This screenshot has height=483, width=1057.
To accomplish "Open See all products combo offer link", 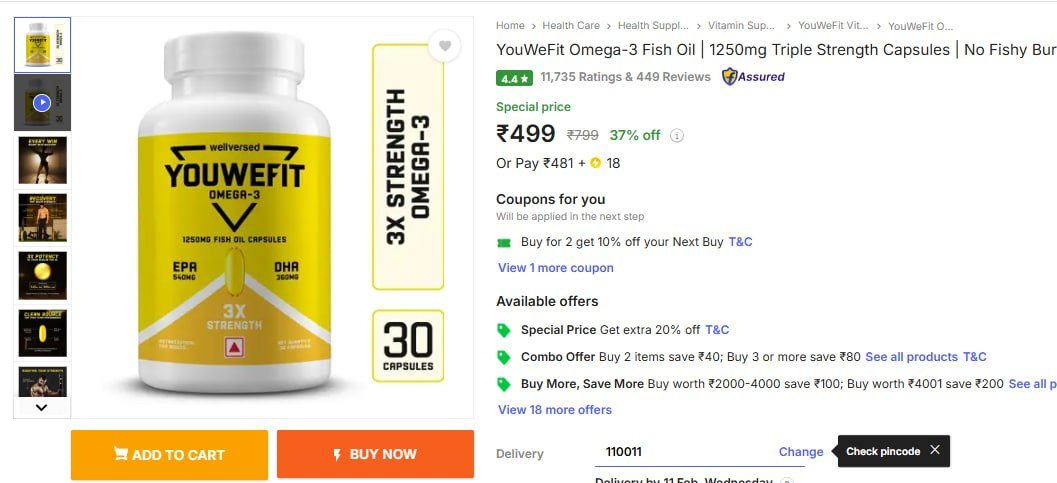I will click(911, 357).
